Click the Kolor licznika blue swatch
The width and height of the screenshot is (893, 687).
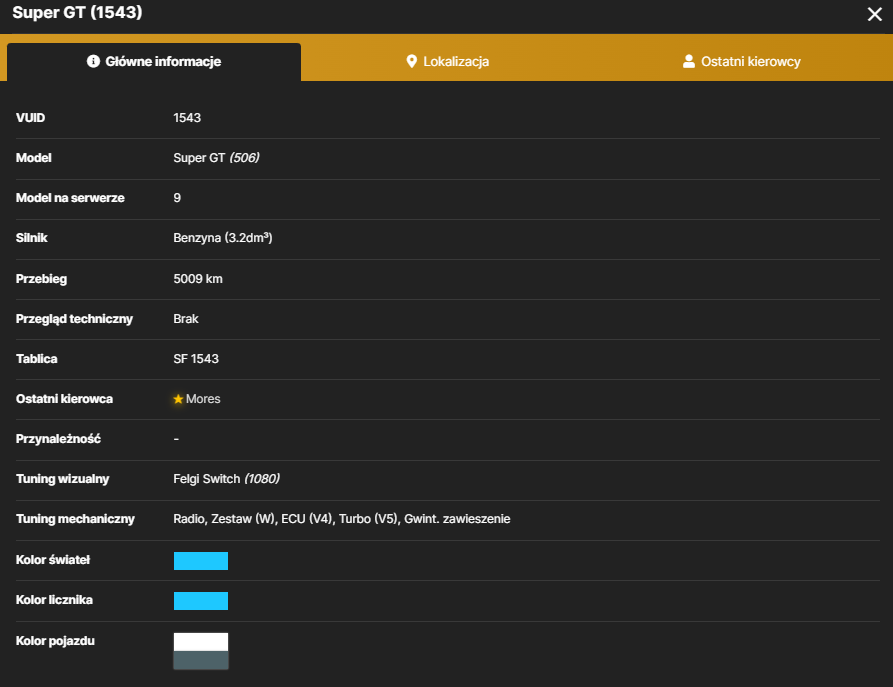(200, 601)
